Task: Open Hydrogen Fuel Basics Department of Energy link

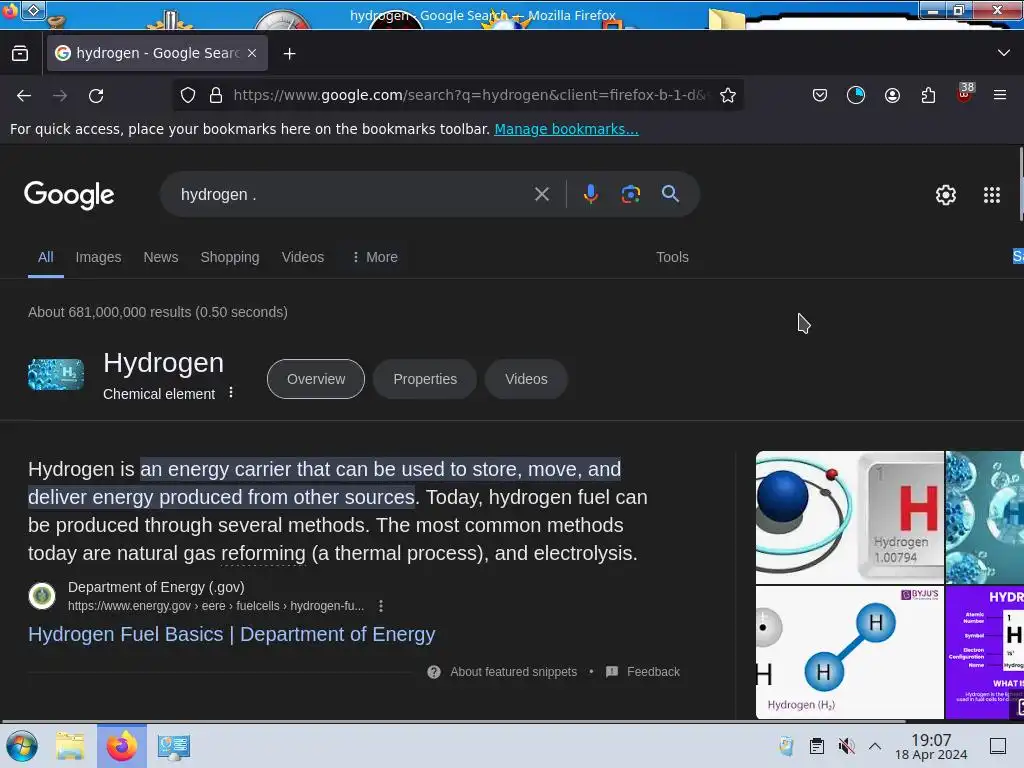Action: point(231,634)
